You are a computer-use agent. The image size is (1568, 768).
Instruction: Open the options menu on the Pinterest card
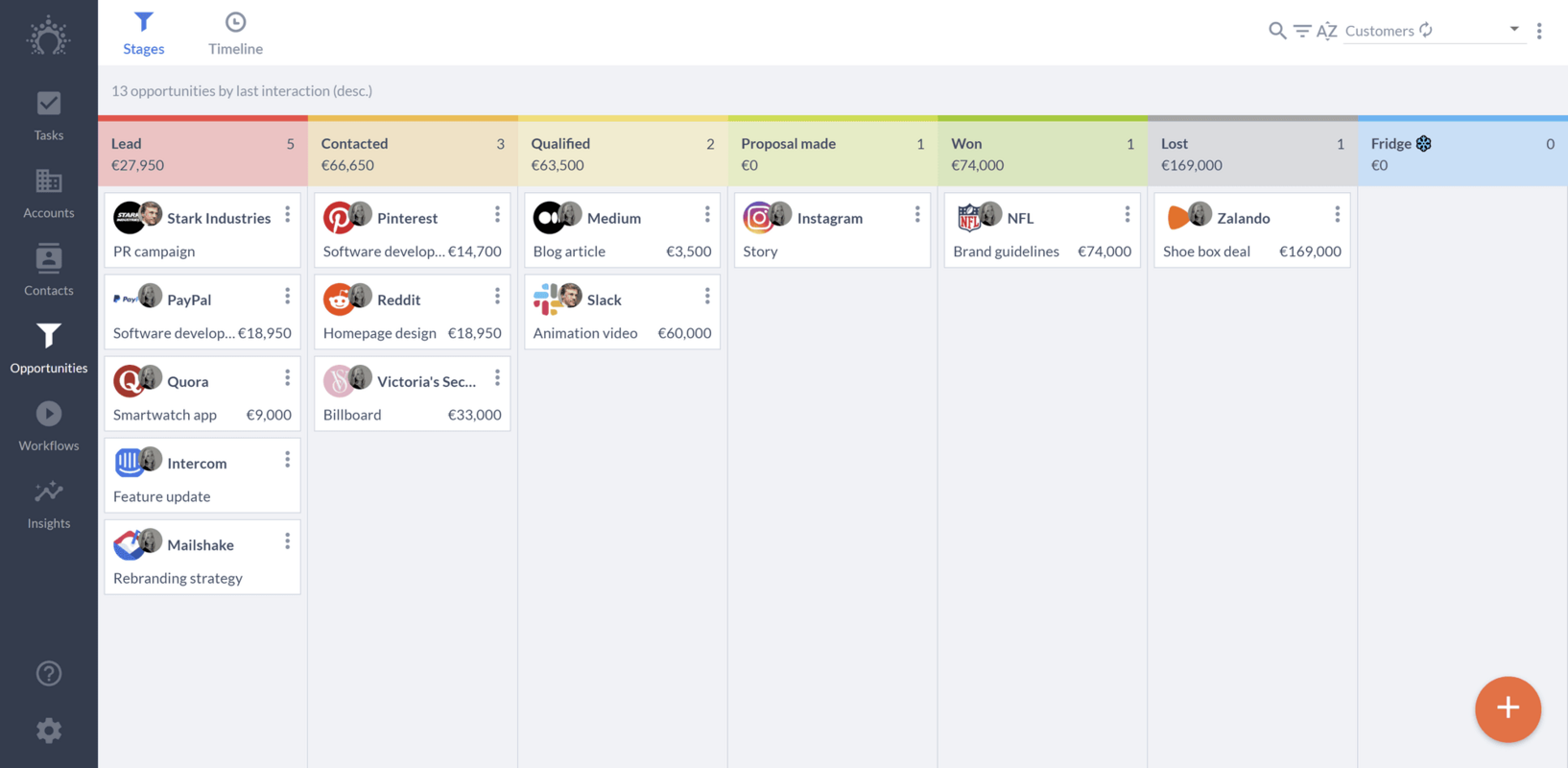(497, 214)
